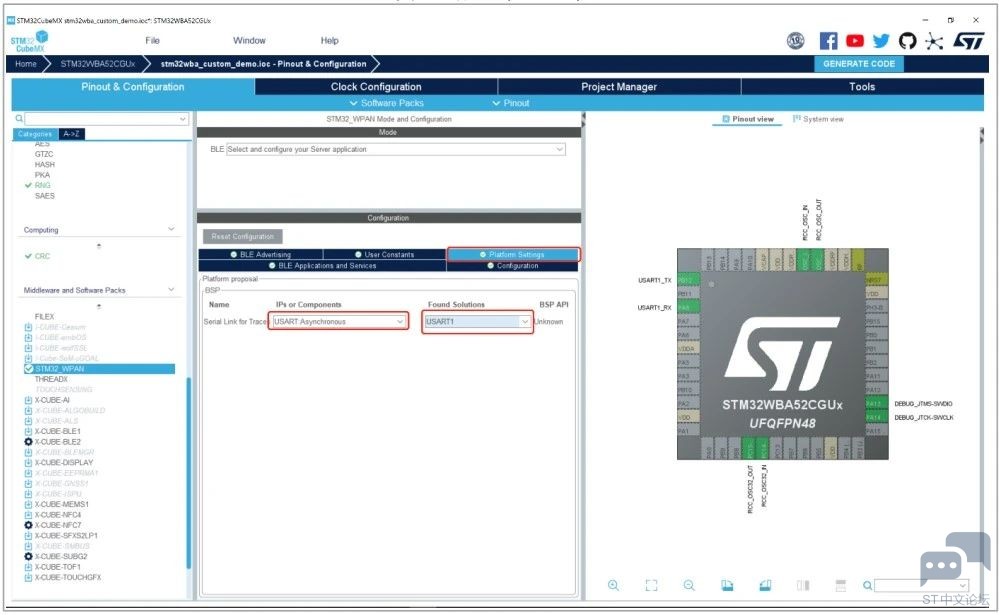The height and width of the screenshot is (615, 999).
Task: Select the CRC item under Computing
Action: [42, 256]
